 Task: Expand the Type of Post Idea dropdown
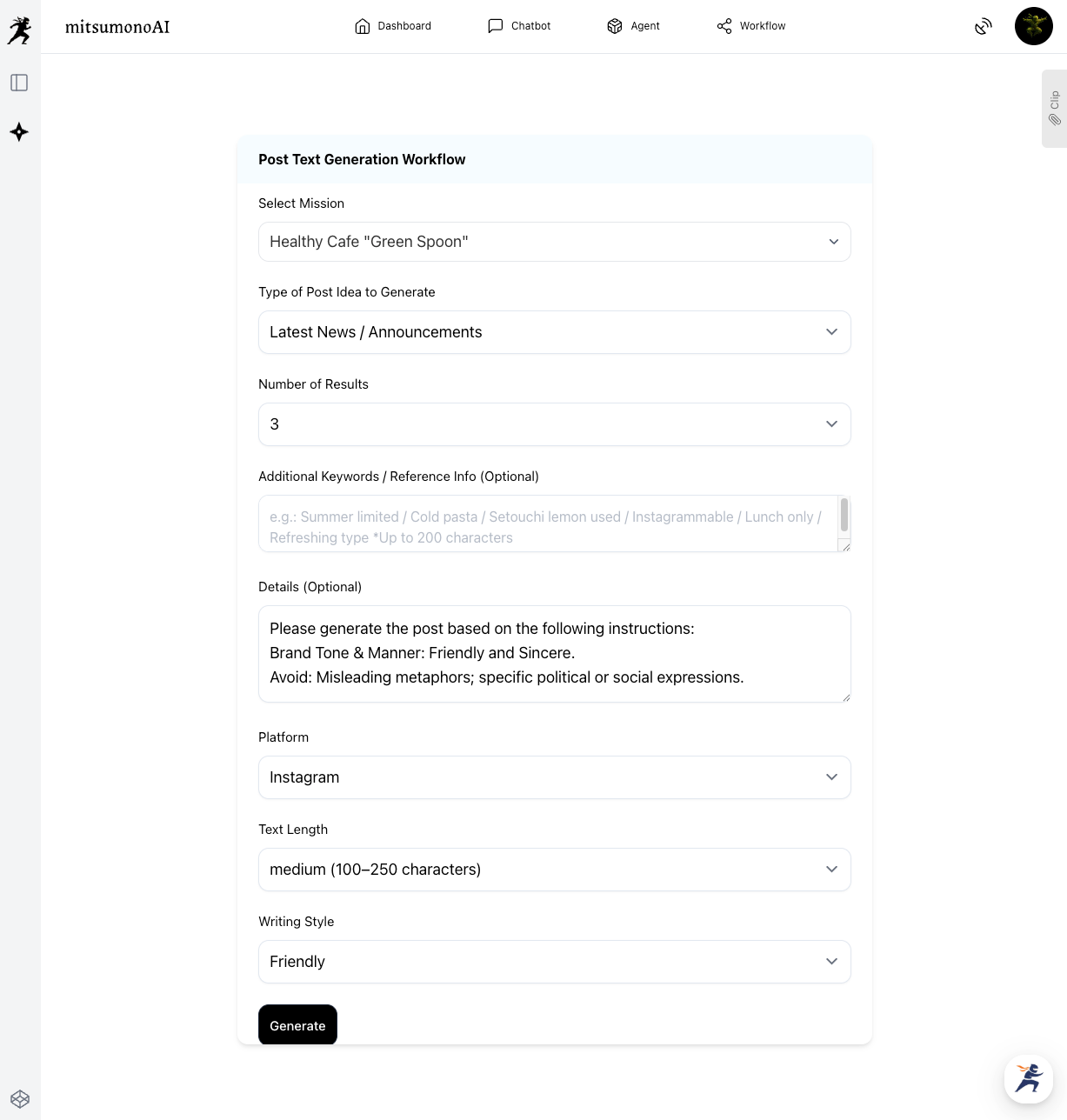tap(554, 332)
